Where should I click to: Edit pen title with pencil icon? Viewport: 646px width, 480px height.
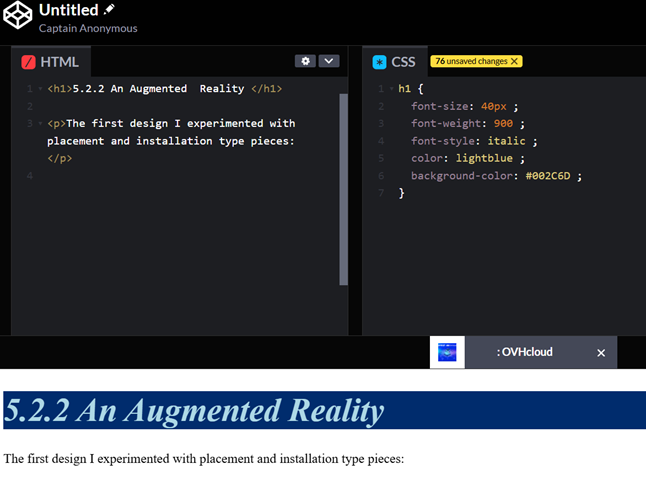click(109, 9)
